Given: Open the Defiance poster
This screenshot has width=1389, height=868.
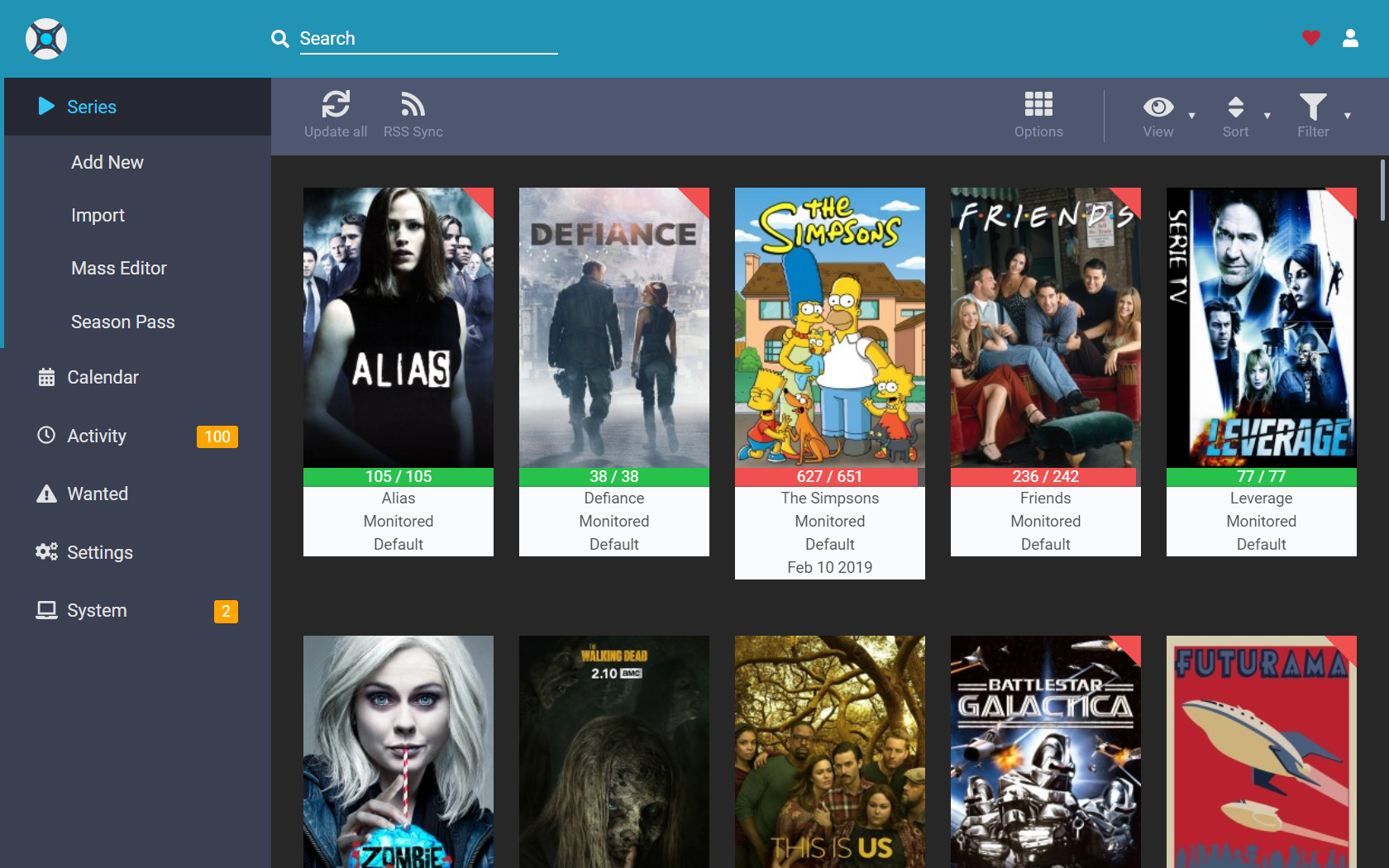Looking at the screenshot, I should (x=614, y=328).
